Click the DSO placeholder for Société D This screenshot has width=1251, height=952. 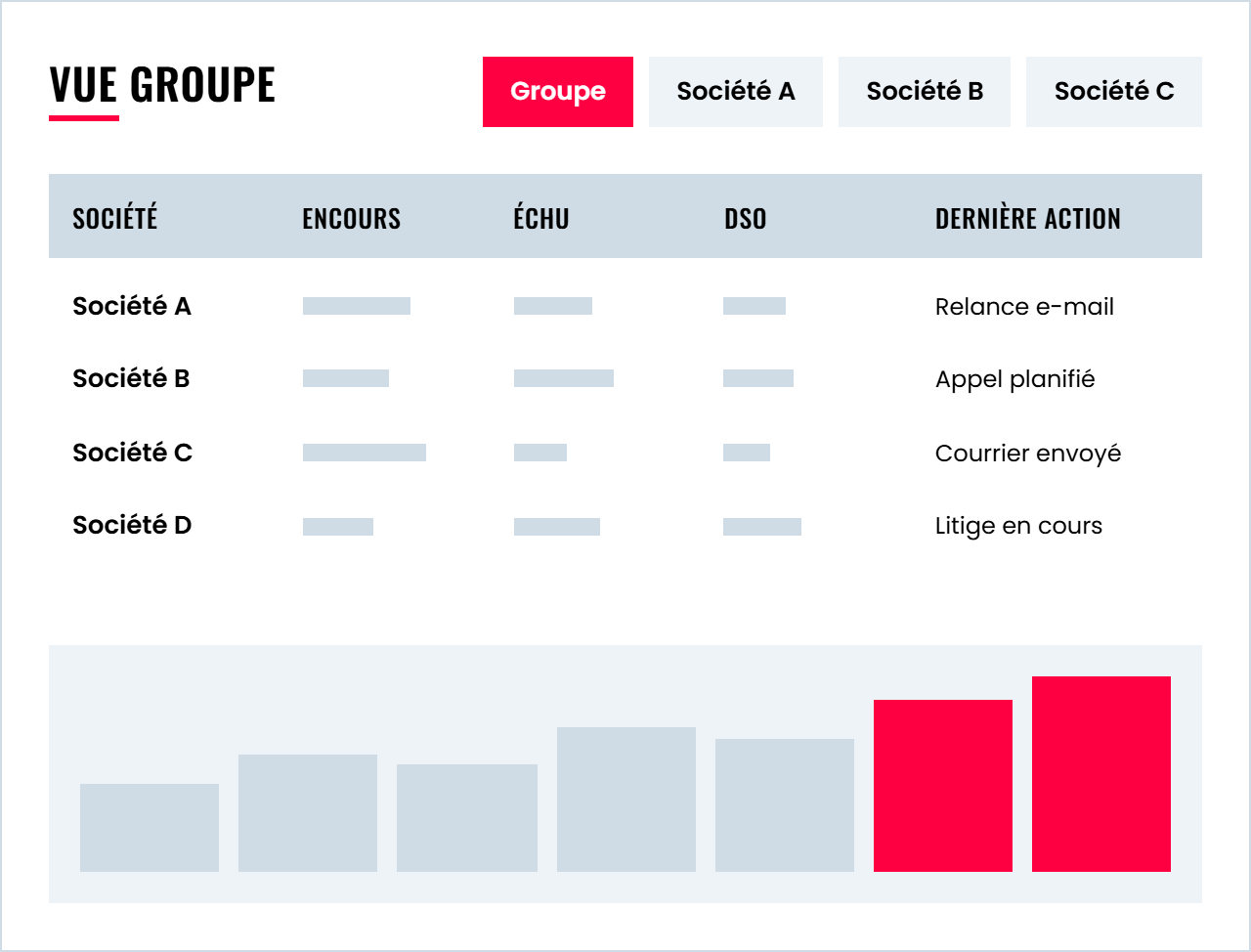(x=762, y=527)
